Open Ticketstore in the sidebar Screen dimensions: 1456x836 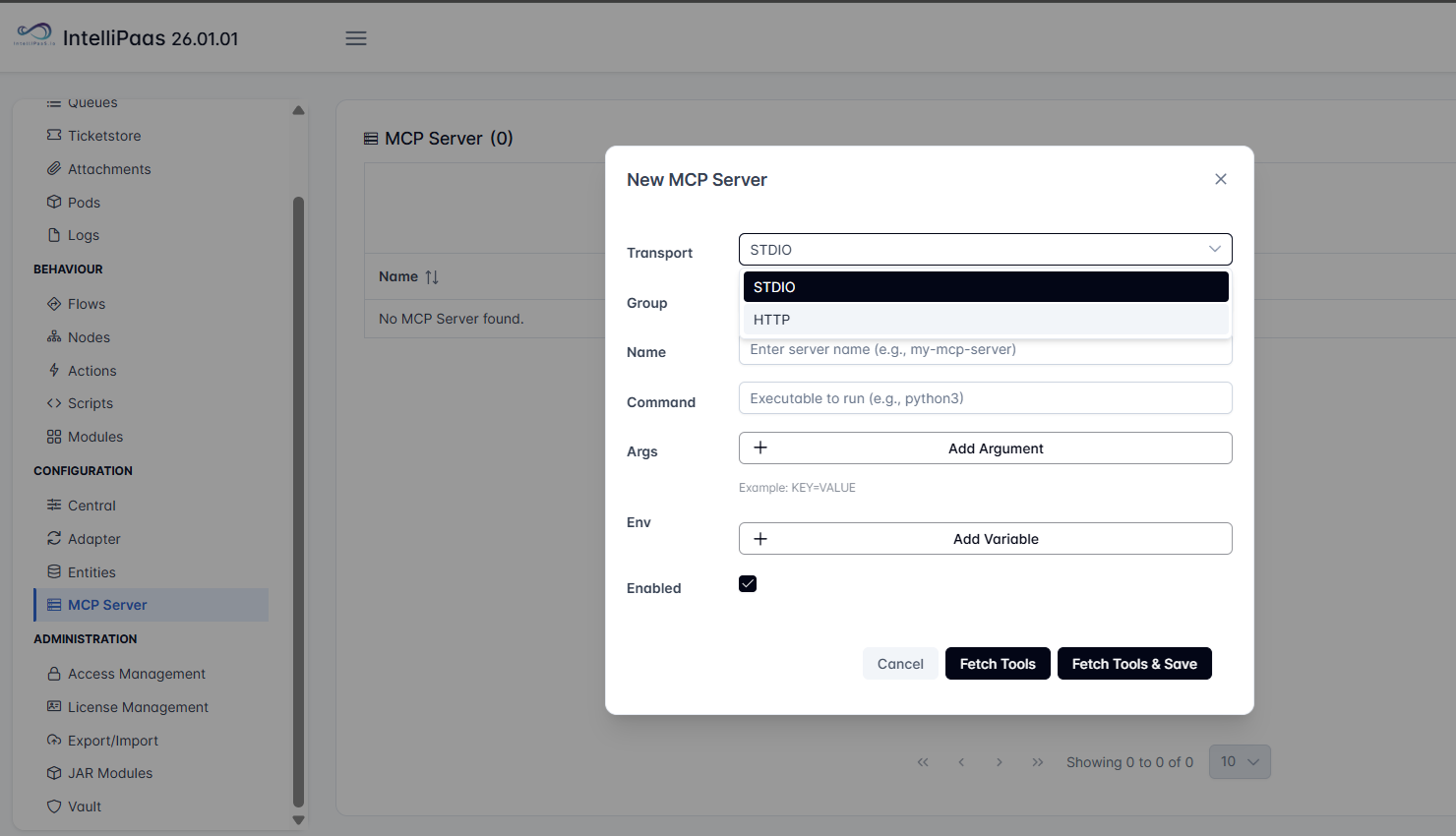pyautogui.click(x=104, y=136)
